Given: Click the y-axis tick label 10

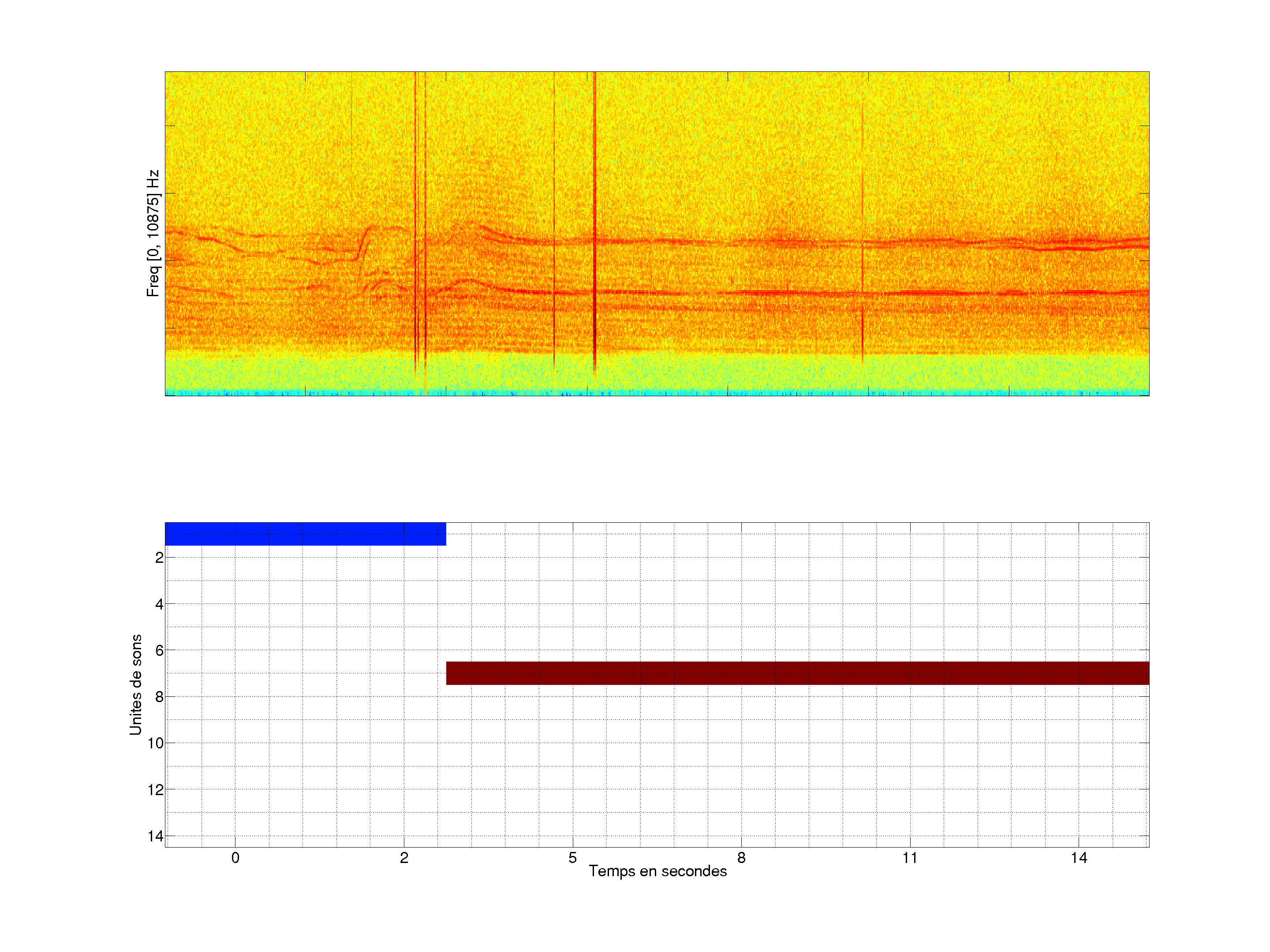Looking at the screenshot, I should tap(156, 744).
